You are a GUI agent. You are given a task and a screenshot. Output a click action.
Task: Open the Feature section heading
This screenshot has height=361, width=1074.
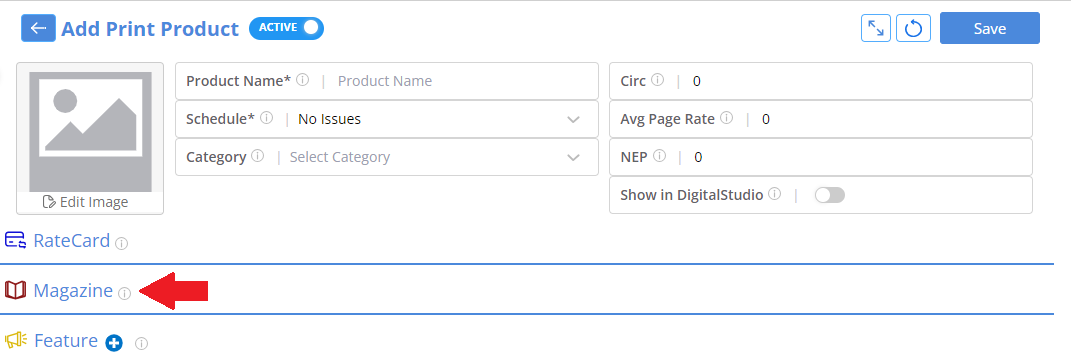click(66, 340)
